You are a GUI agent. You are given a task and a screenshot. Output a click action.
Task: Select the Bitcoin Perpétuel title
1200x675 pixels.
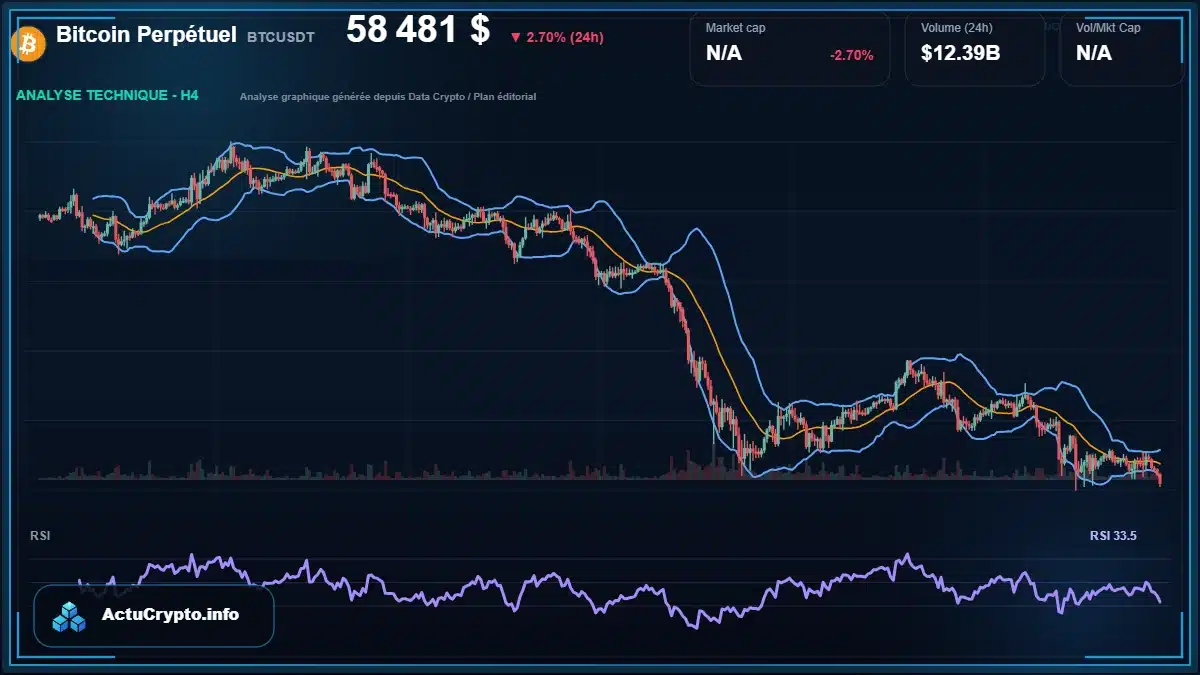point(146,35)
